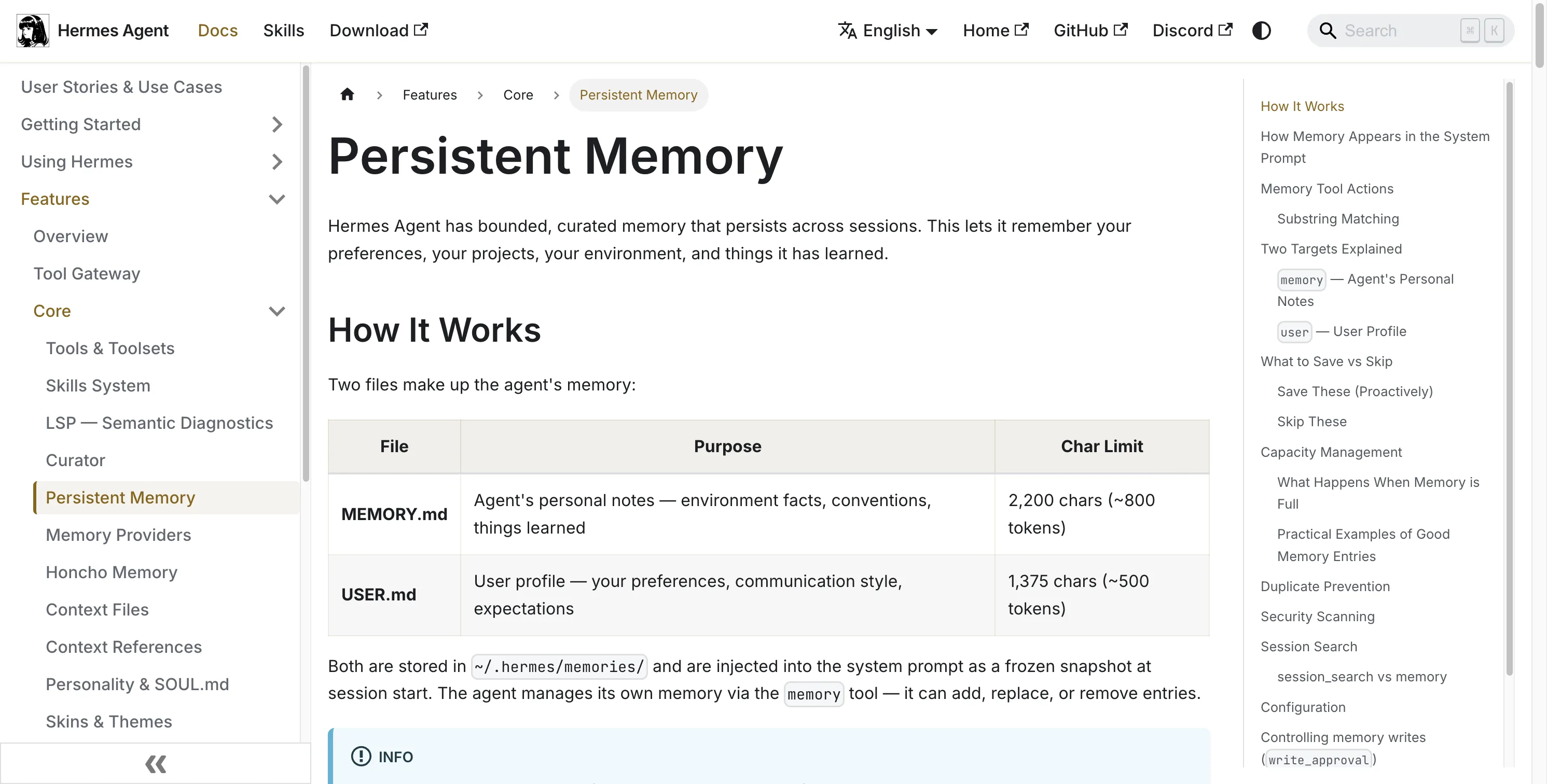Switch to the Skills nav tab

point(283,31)
